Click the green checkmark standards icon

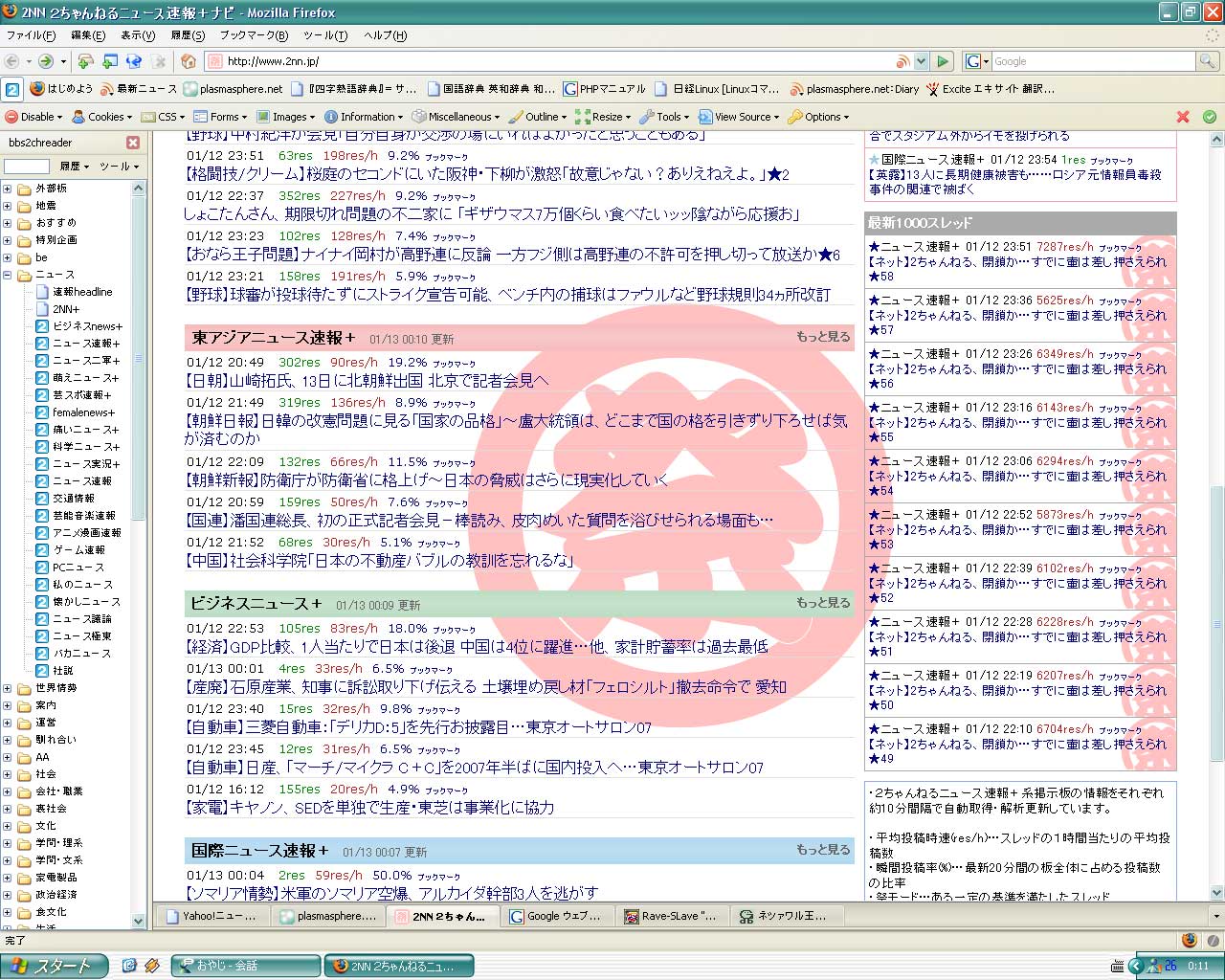click(1210, 117)
